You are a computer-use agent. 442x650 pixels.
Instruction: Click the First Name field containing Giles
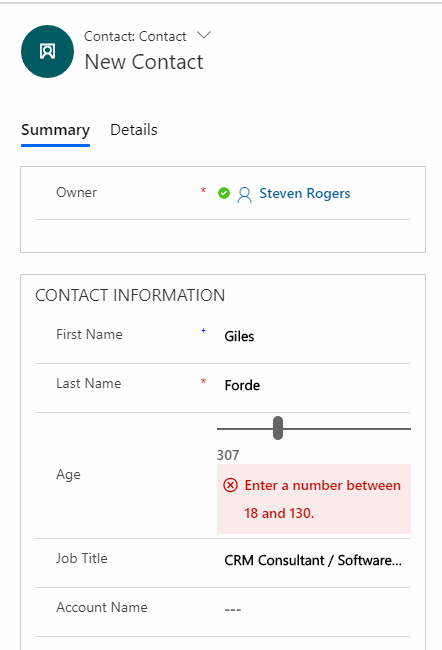click(314, 336)
